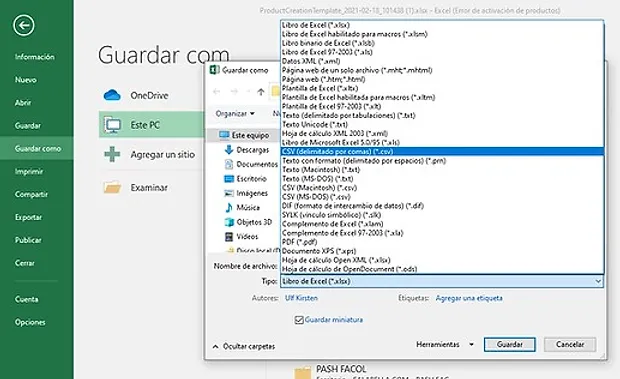Select Libro binario de Excel (*.xlsb)
The width and height of the screenshot is (620, 379).
coord(442,43)
